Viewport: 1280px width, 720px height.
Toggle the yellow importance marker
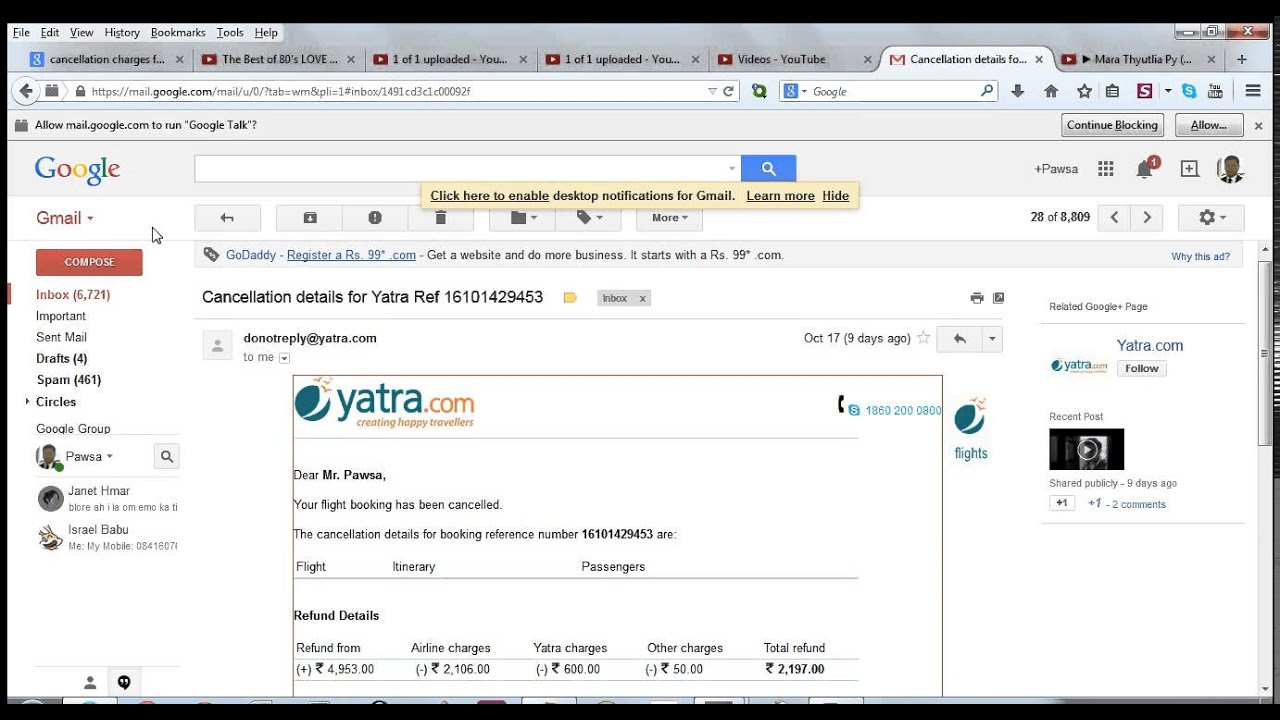(570, 298)
